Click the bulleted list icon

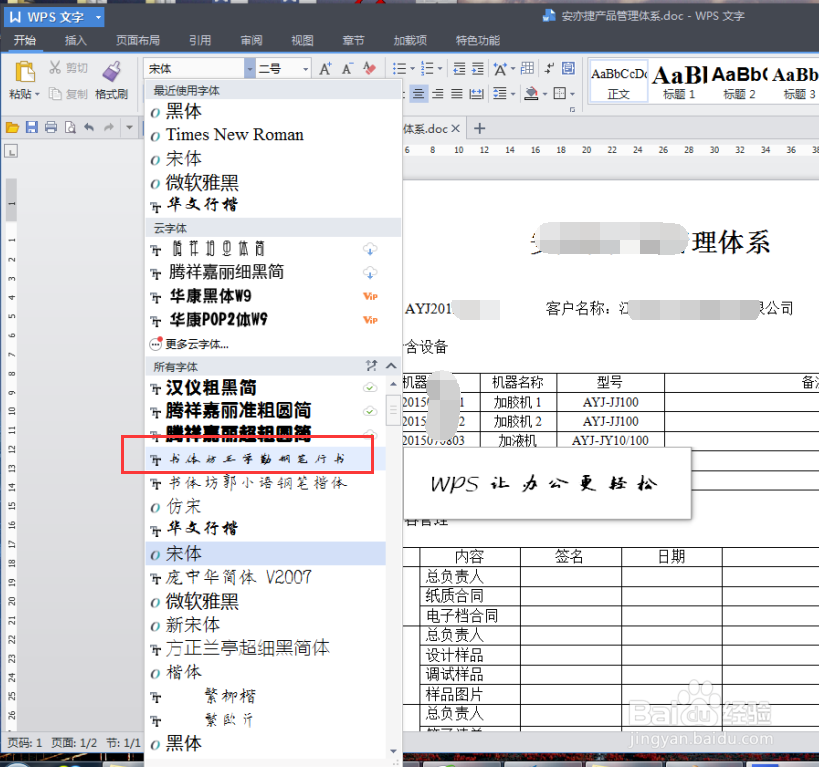399,68
